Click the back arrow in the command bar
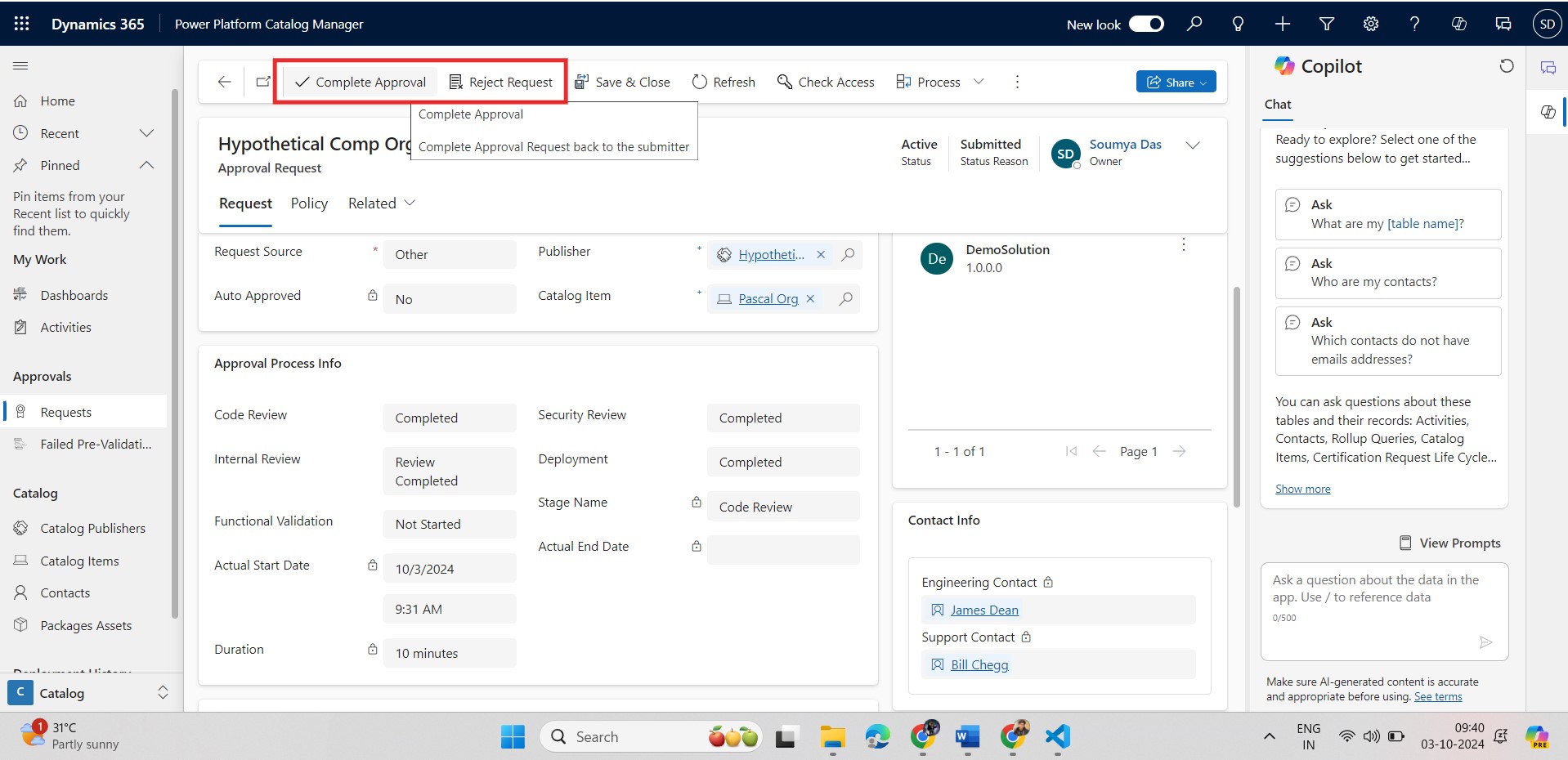The height and width of the screenshot is (760, 1568). tap(224, 82)
